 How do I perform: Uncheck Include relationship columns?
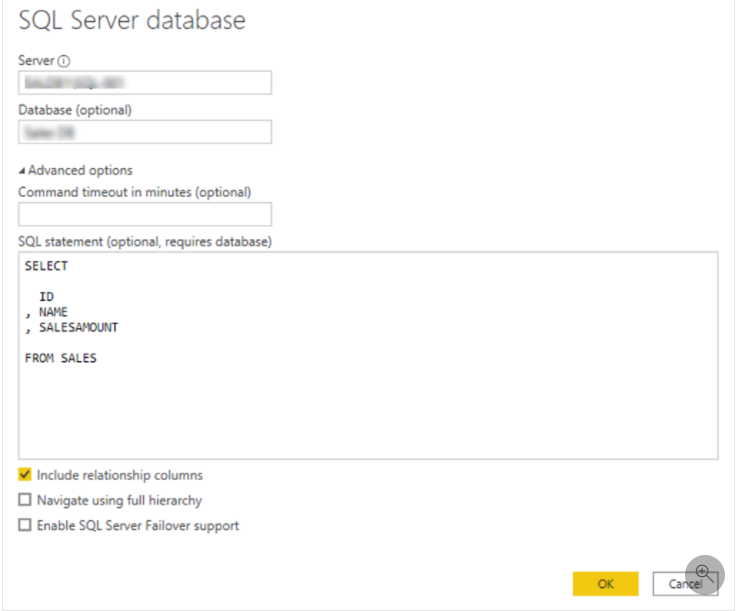pyautogui.click(x=24, y=475)
